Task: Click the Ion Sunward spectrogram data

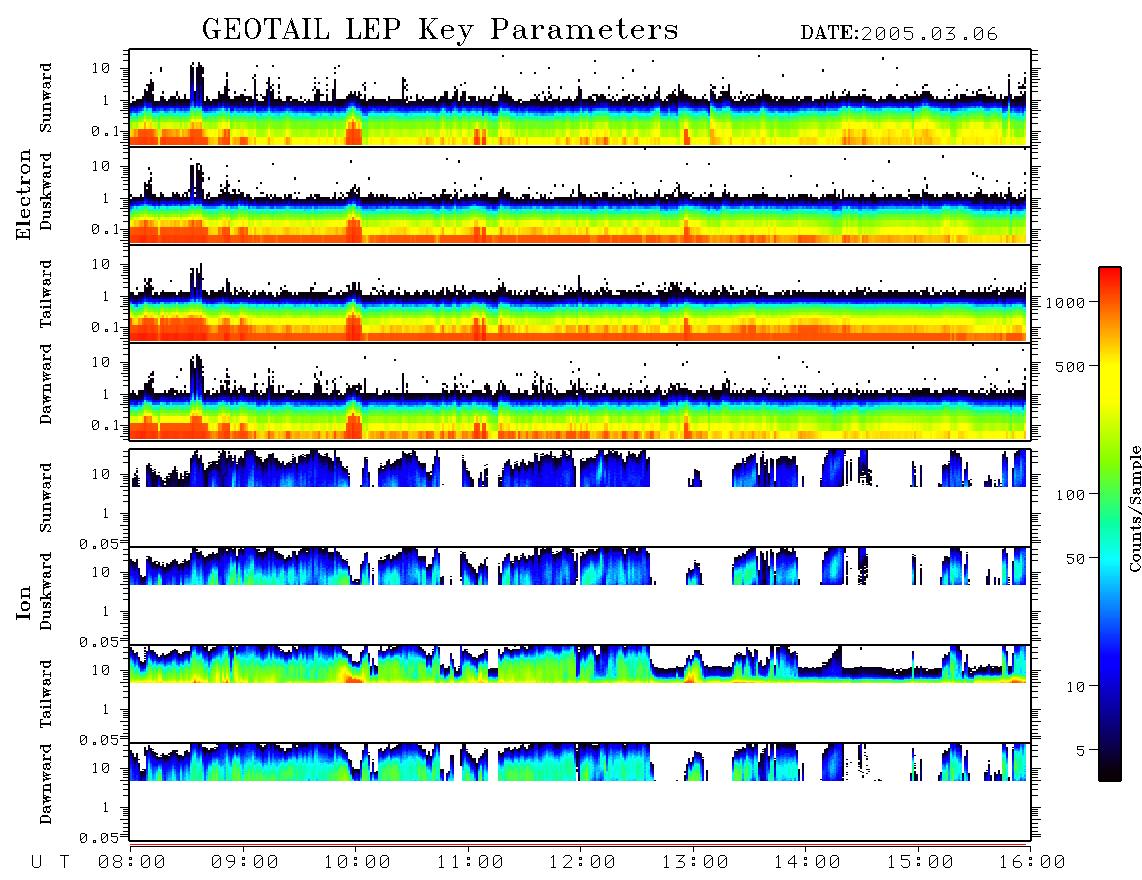Action: click(580, 468)
